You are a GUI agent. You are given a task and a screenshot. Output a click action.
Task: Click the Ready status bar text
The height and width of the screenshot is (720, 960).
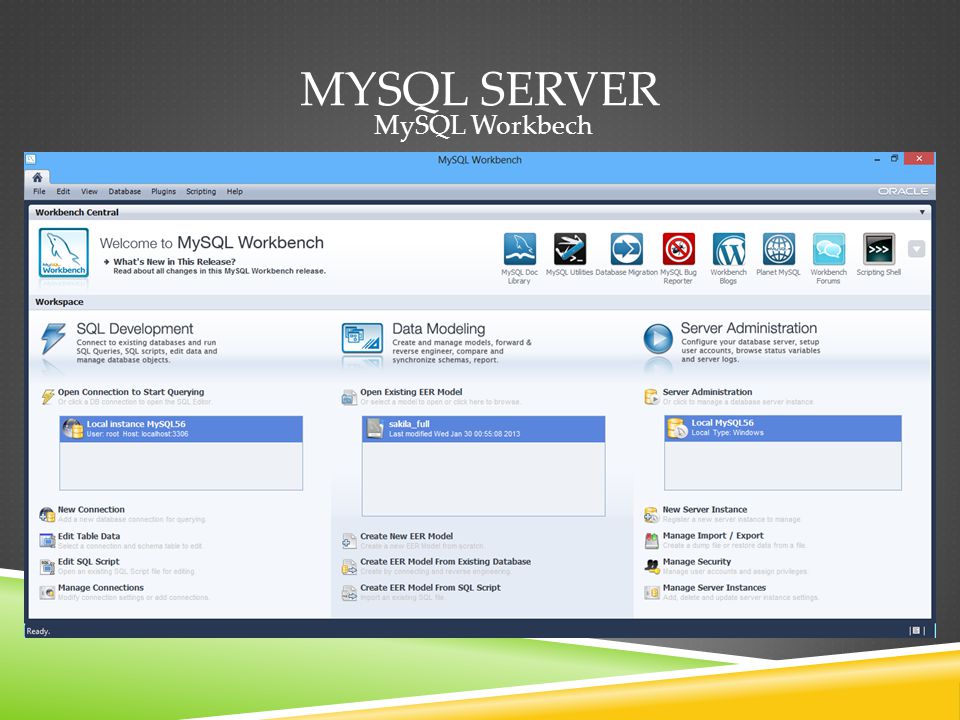point(38,631)
